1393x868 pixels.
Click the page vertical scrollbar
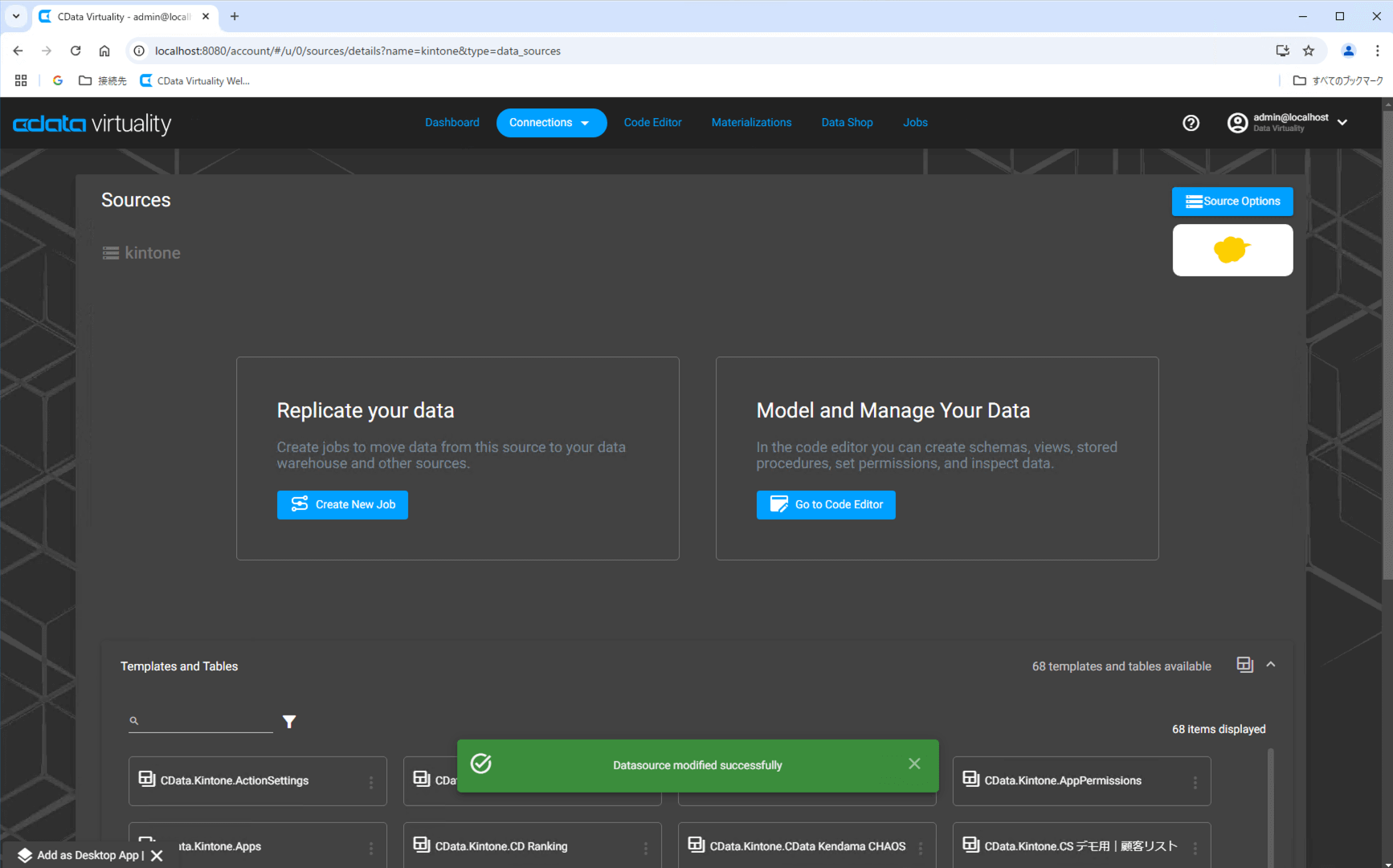point(1387,345)
